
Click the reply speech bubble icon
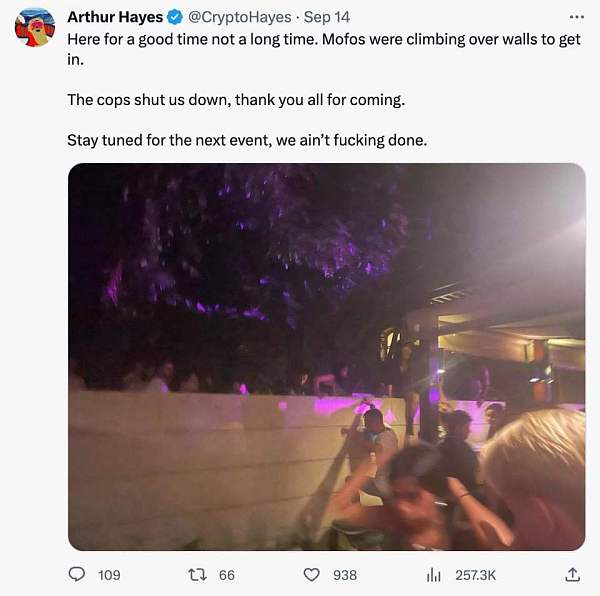click(76, 575)
